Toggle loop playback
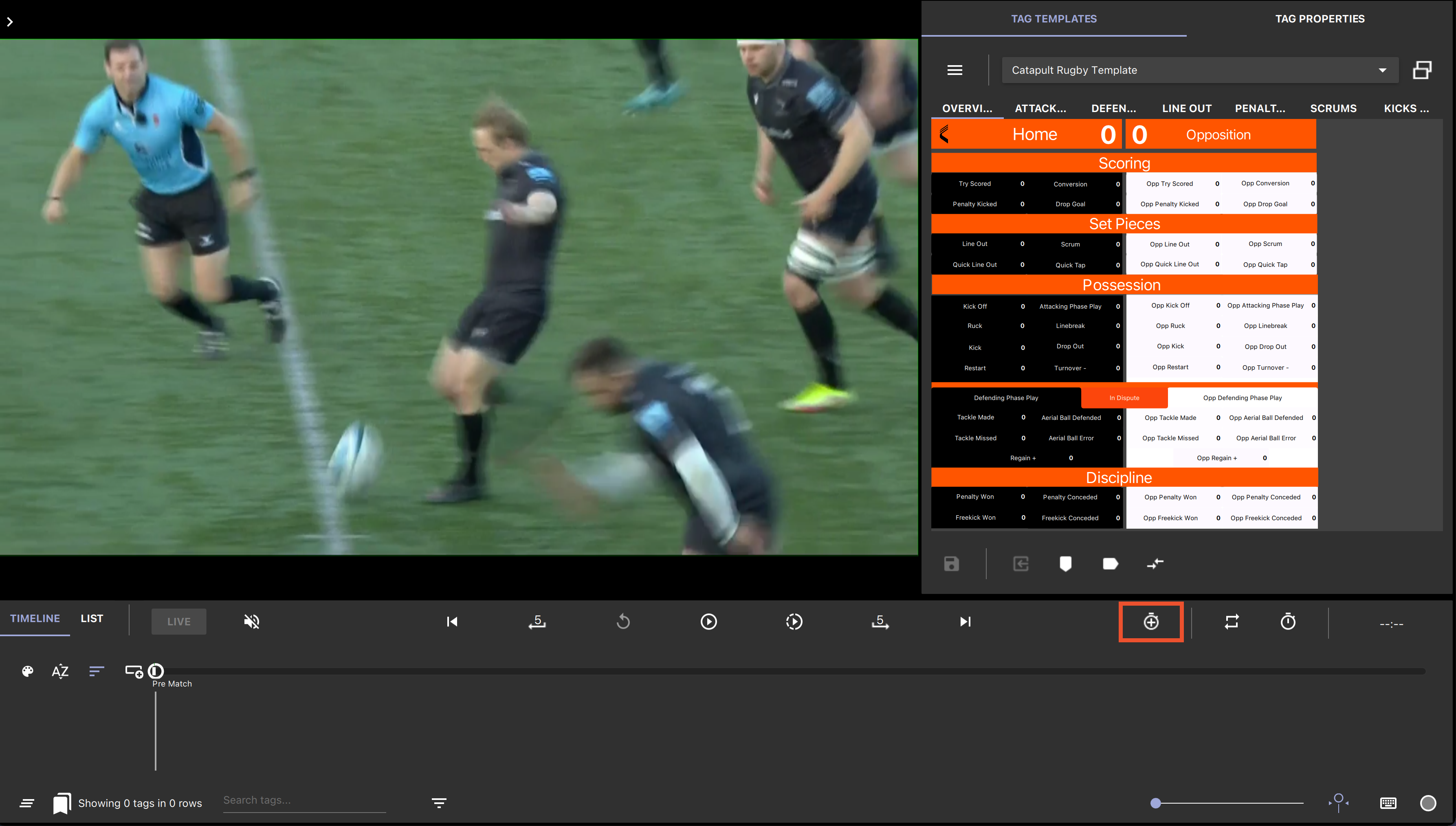 coord(1232,622)
